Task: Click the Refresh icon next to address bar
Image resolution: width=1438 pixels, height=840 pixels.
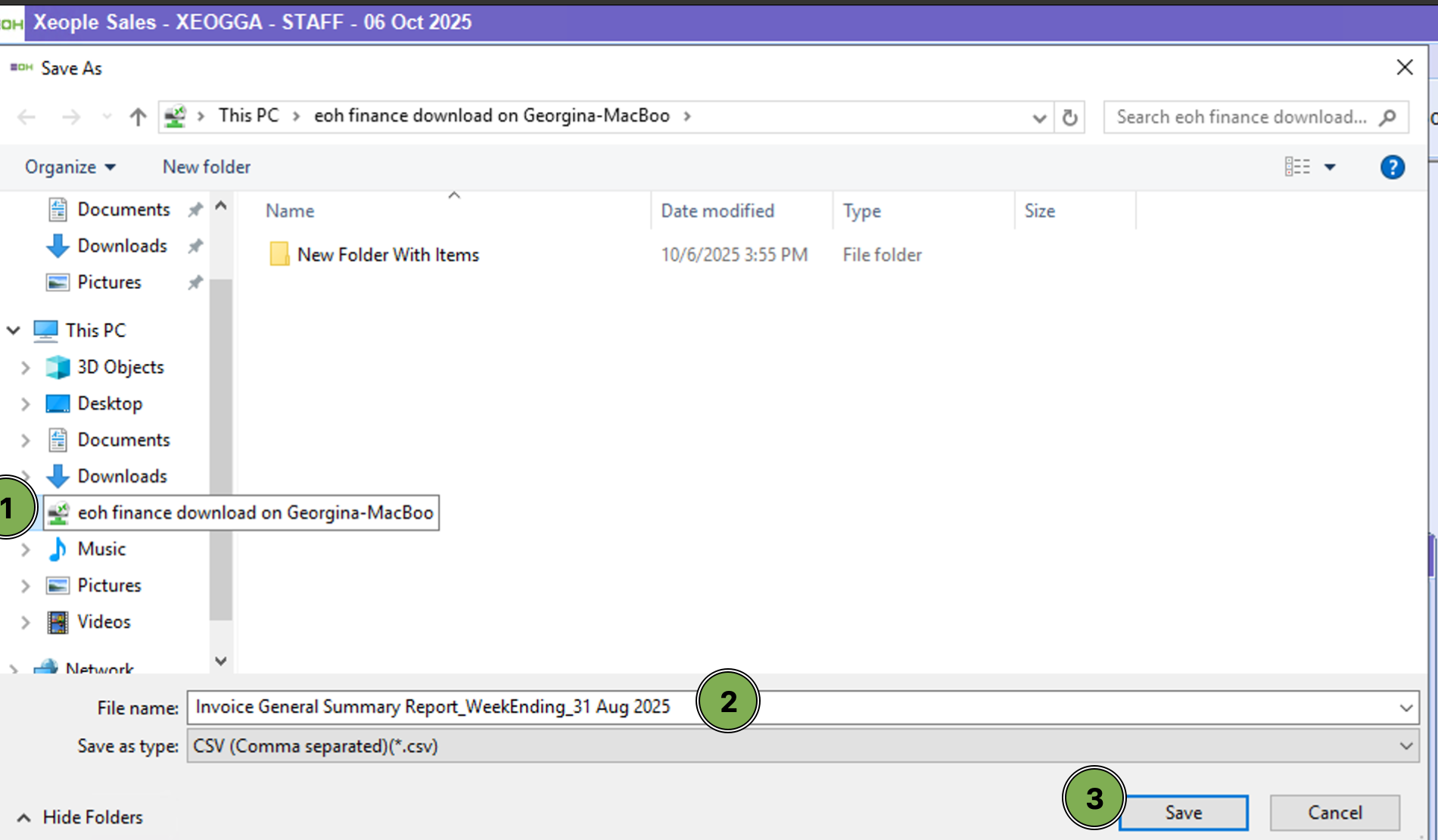Action: point(1069,117)
